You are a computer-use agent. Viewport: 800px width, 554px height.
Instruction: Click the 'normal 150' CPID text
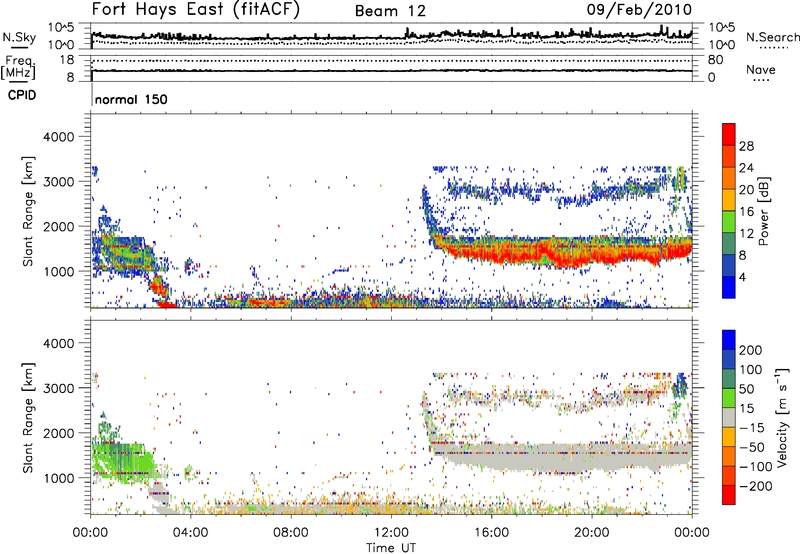(x=131, y=99)
